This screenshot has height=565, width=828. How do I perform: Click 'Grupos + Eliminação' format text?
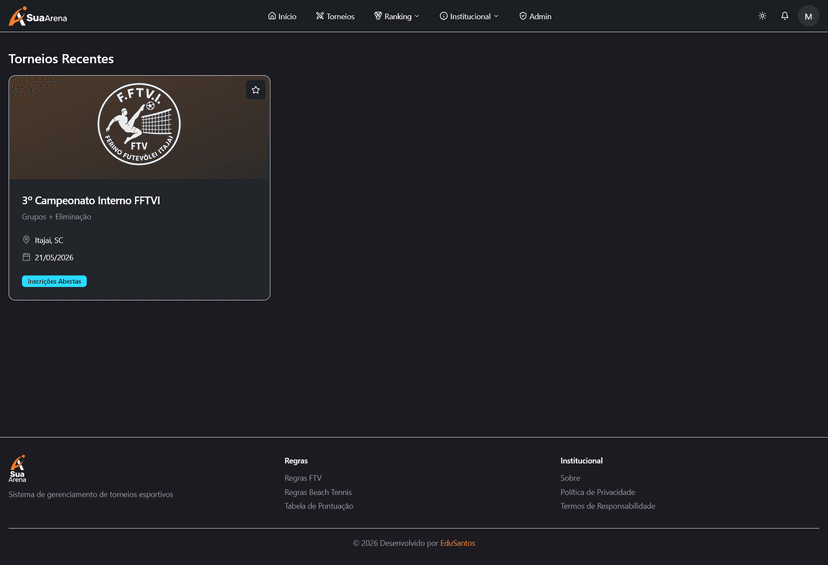(57, 216)
